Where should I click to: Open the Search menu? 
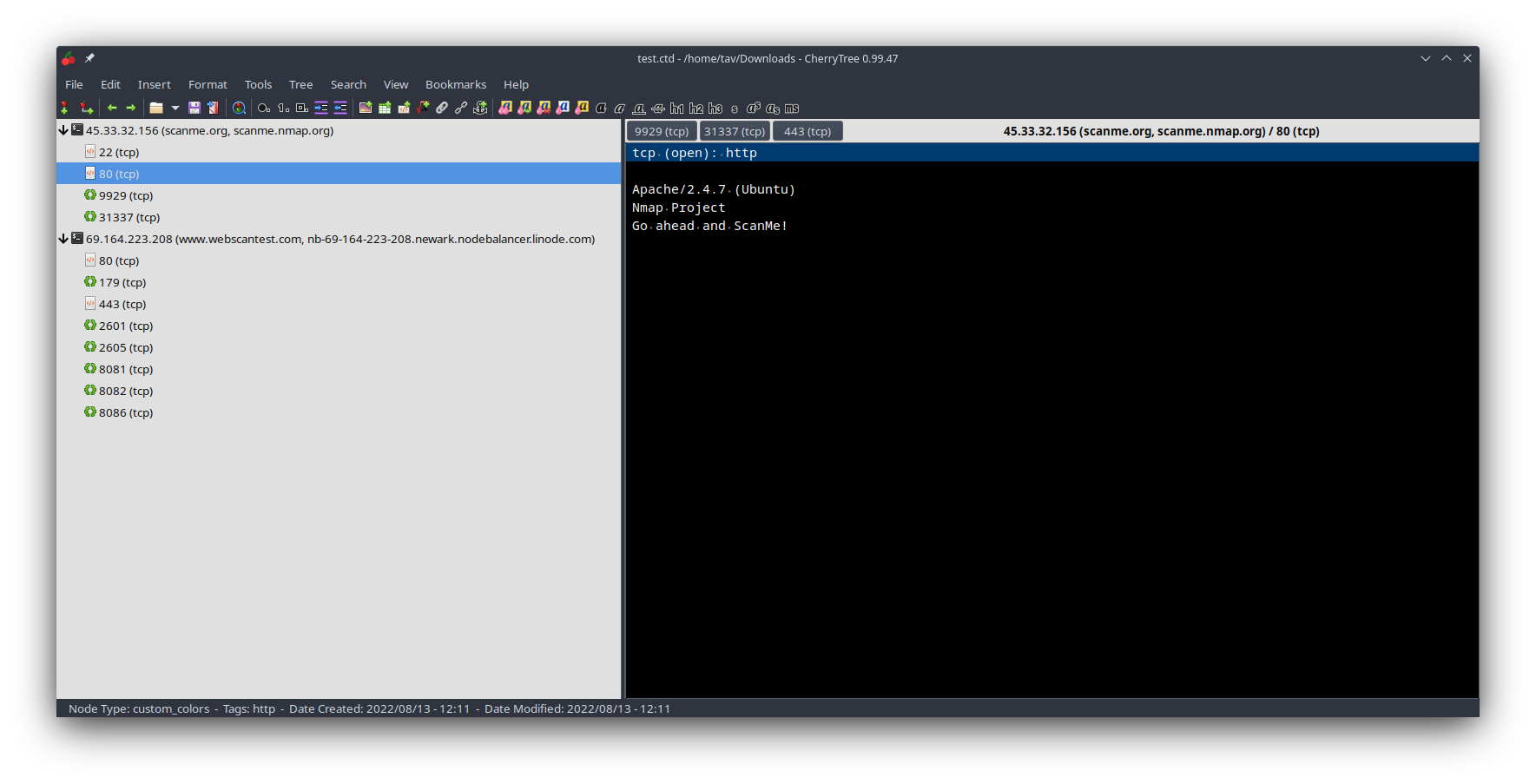[x=348, y=84]
